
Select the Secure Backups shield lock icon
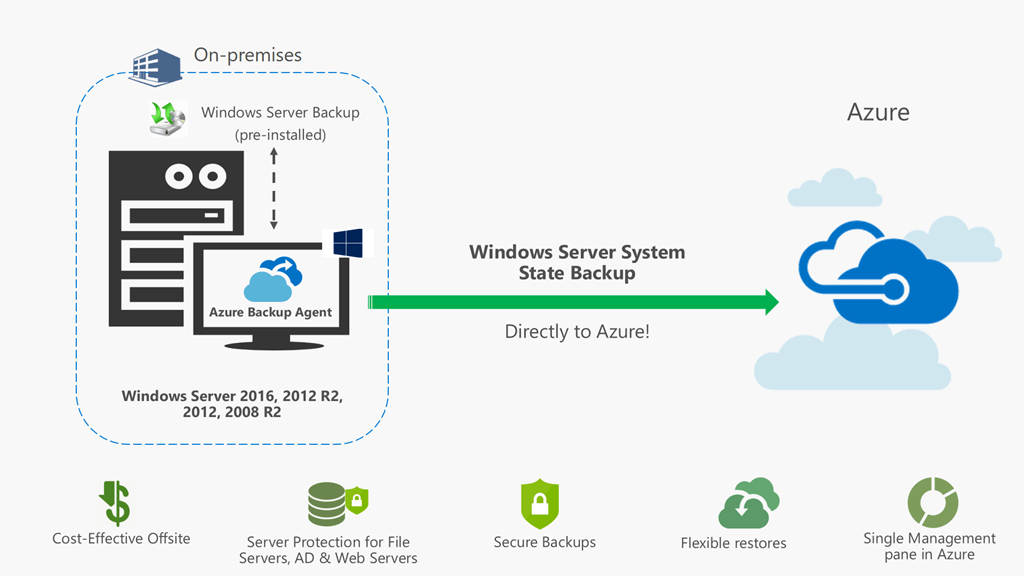(540, 500)
